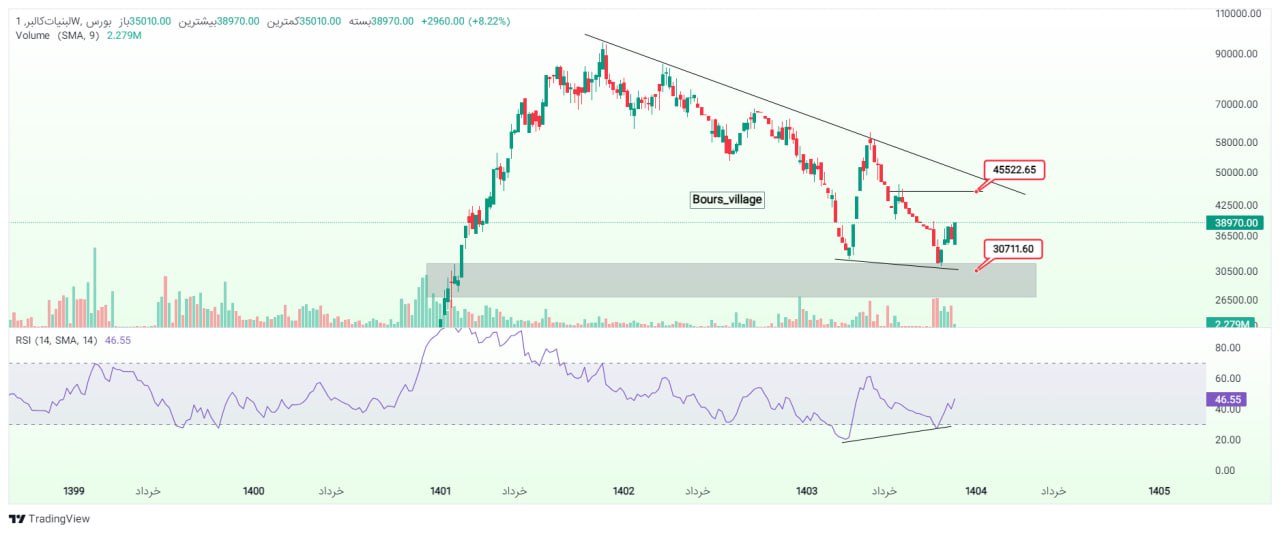Click the 1401 year label on time axis

tap(439, 491)
